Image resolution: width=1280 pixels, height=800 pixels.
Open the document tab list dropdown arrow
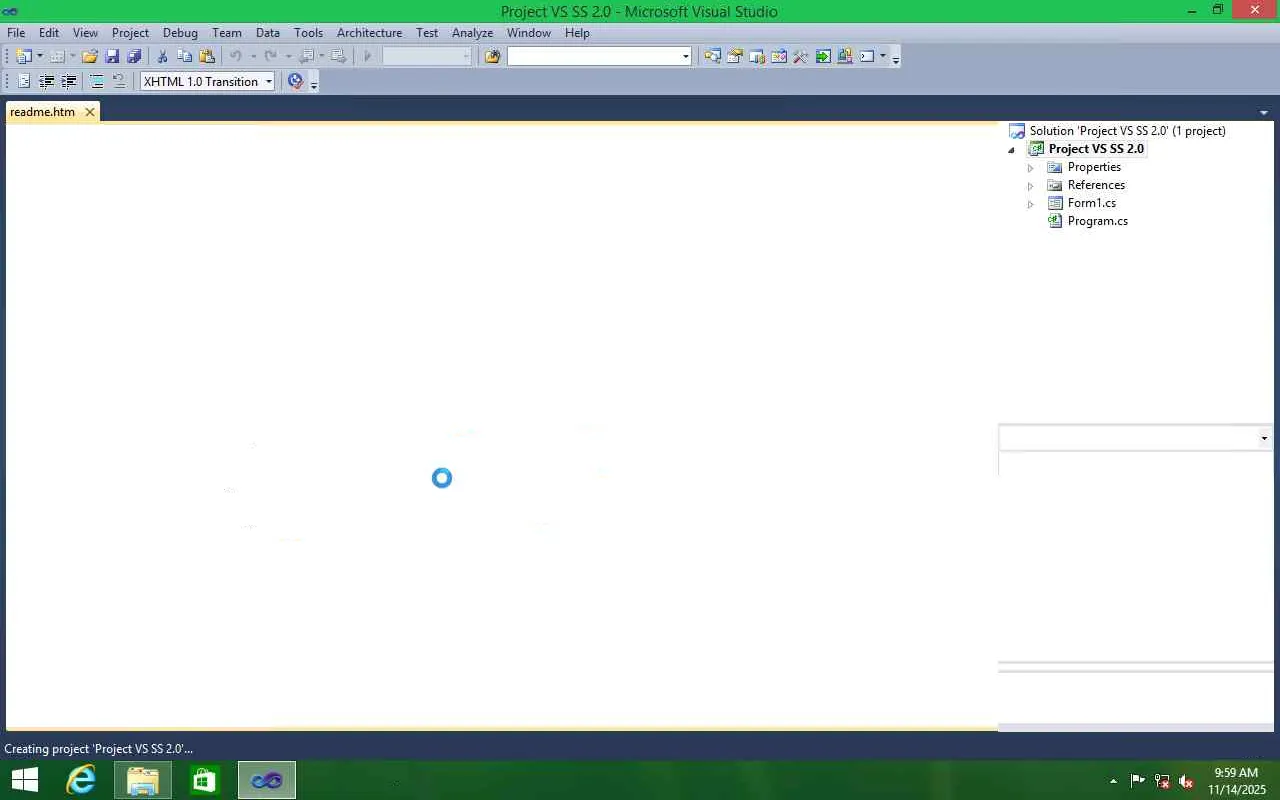tap(1264, 113)
